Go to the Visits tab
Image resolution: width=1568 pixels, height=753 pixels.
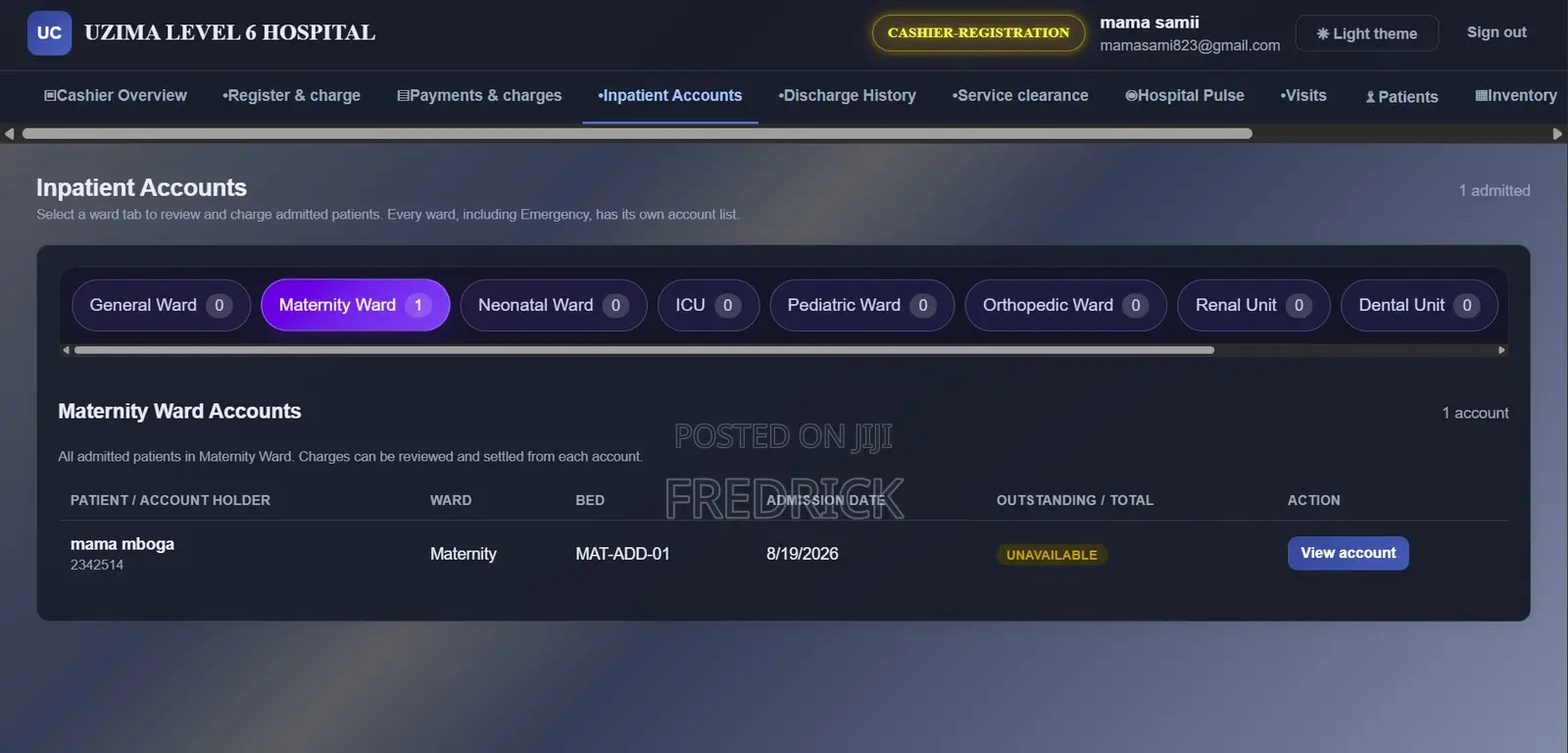(x=1303, y=95)
